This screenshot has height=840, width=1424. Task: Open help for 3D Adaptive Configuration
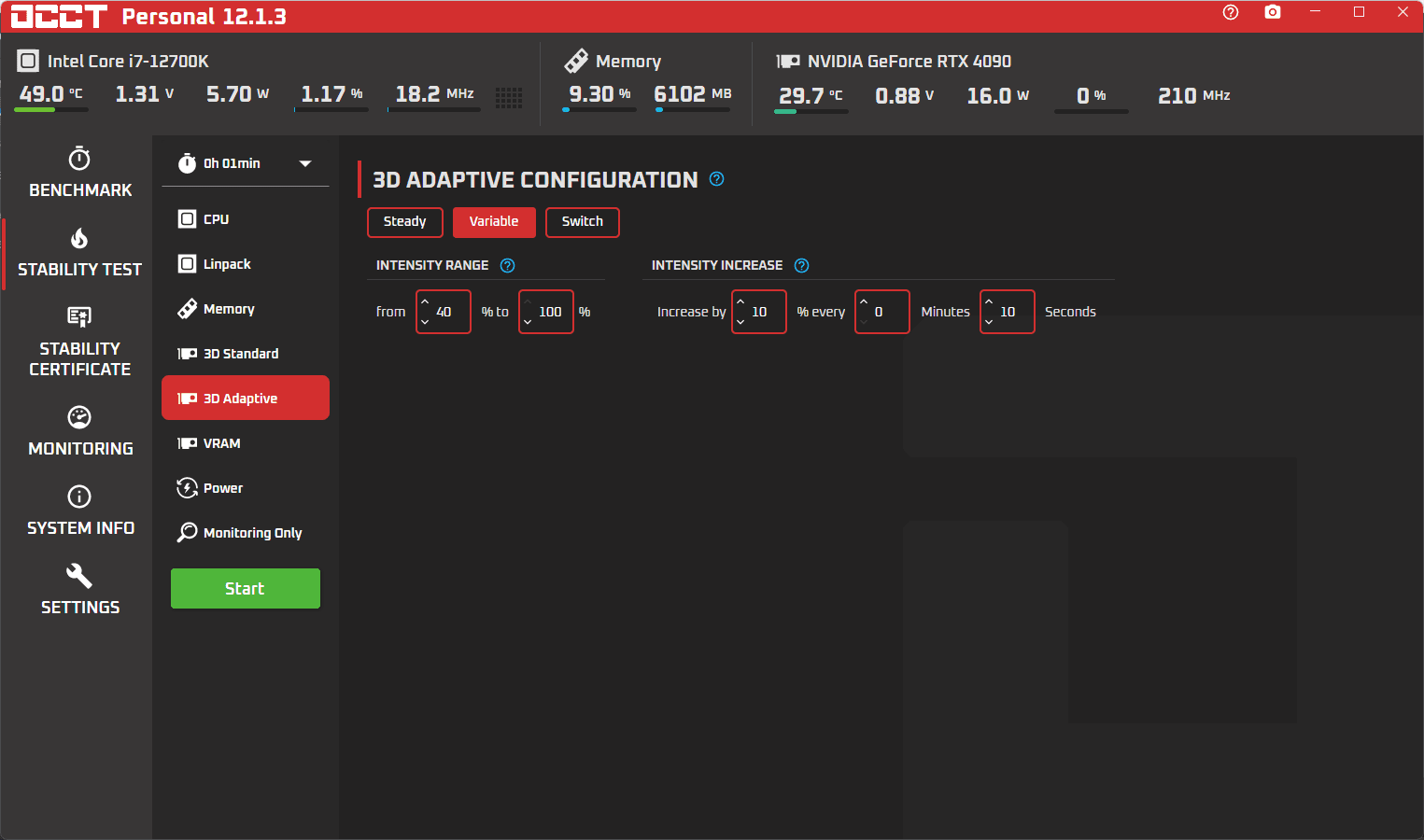(x=716, y=179)
